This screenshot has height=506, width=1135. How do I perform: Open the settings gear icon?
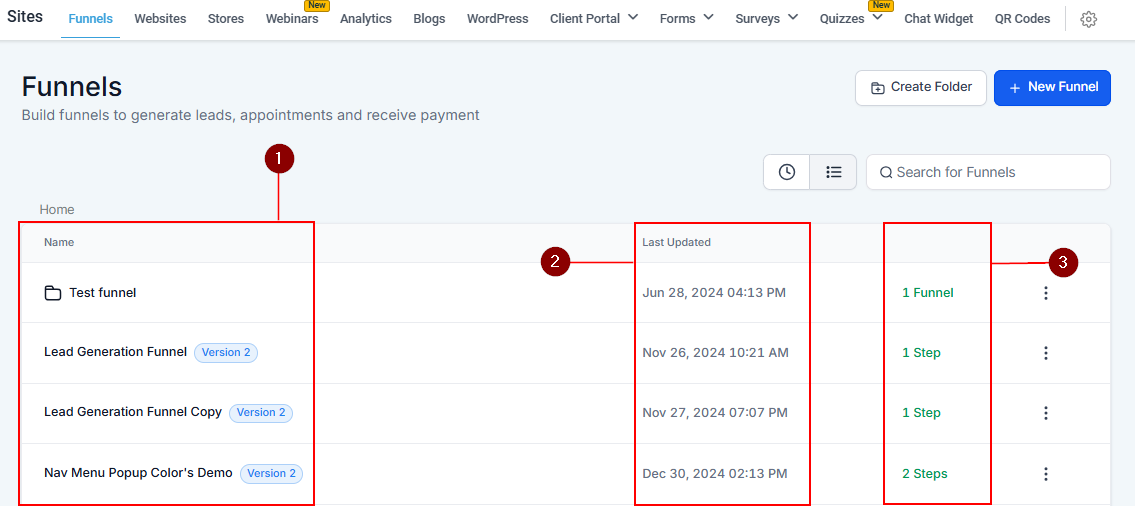(x=1089, y=19)
